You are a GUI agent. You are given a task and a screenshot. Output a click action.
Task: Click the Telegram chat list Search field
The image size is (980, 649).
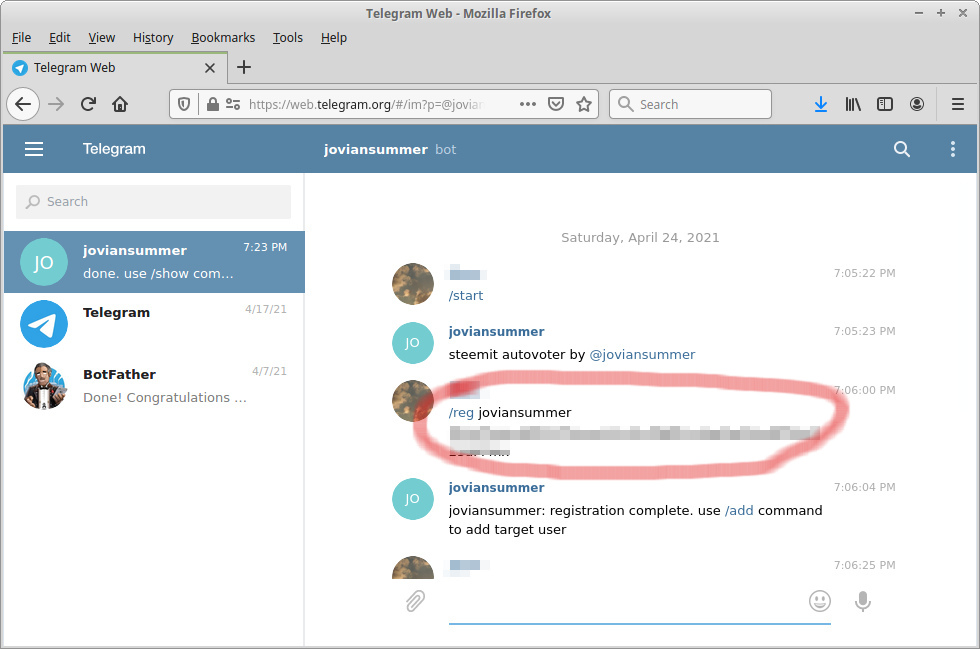pos(153,201)
